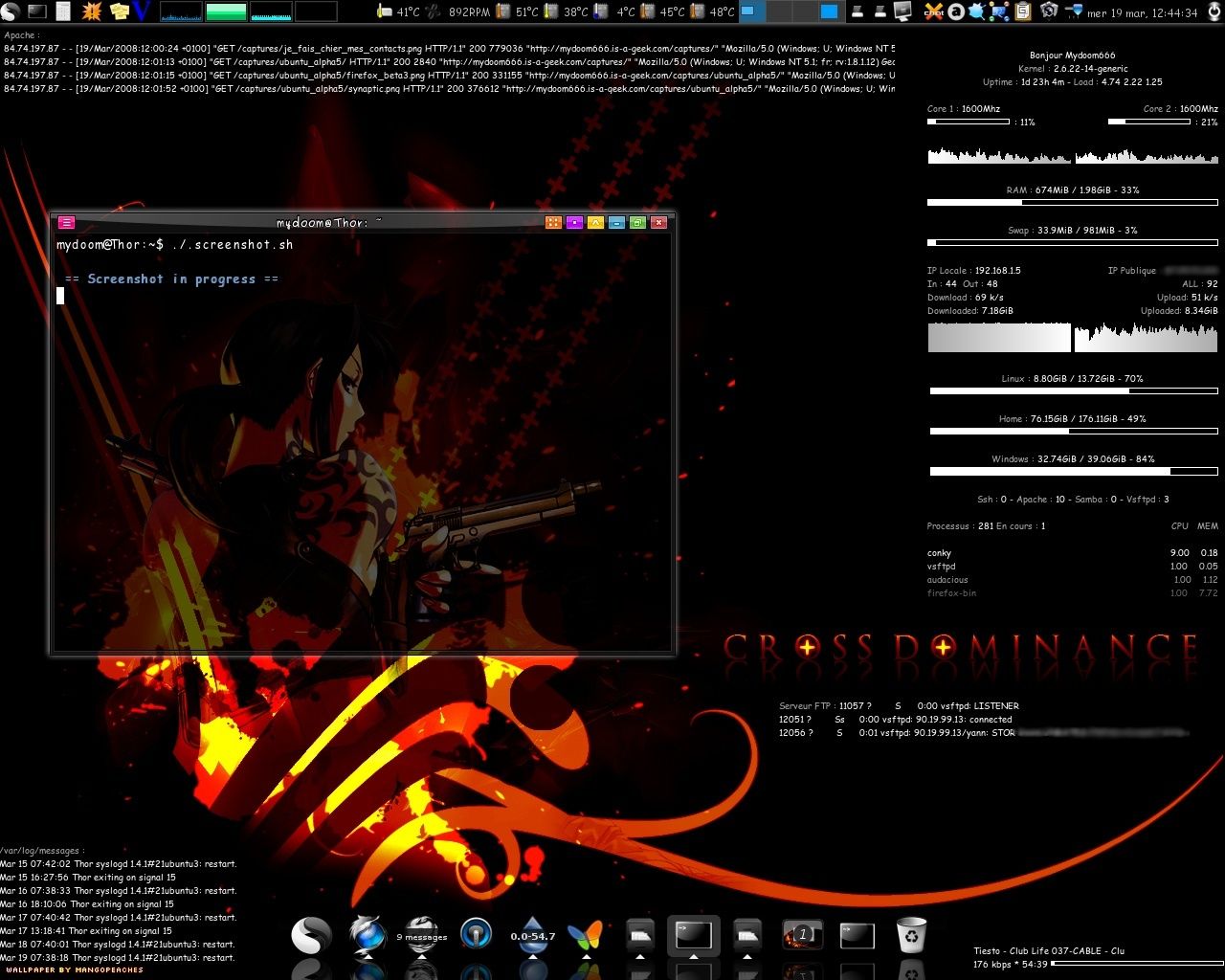
Task: Open the yellow sticky notes applet
Action: pyautogui.click(x=120, y=11)
